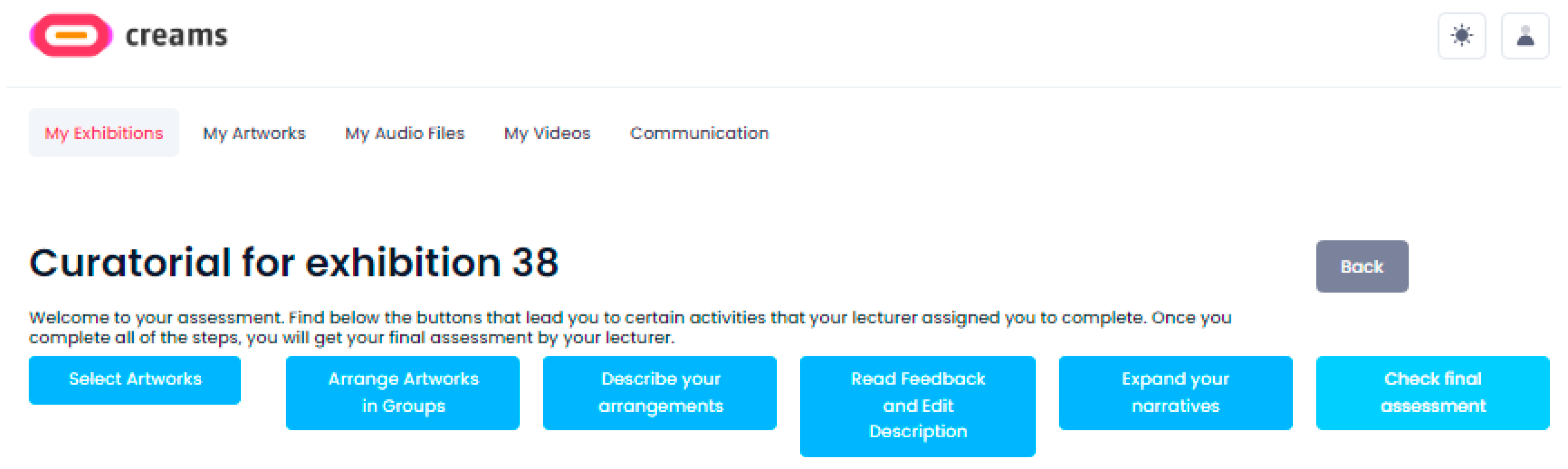Screen dimensions: 1568x469
Task: Switch to the My Exhibitions tab
Action: (x=103, y=133)
